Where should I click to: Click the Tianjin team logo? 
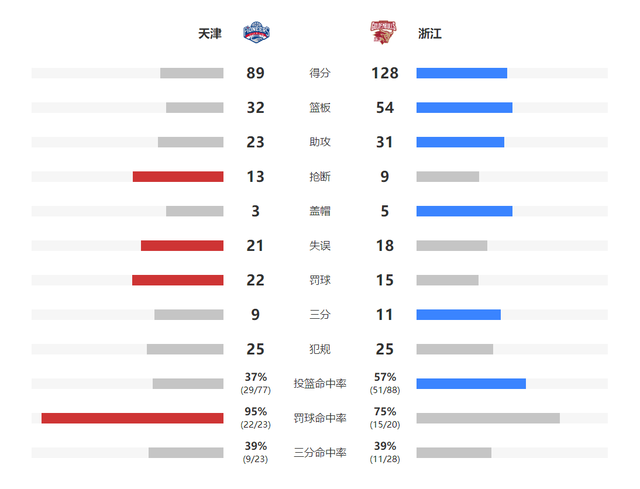coord(256,33)
